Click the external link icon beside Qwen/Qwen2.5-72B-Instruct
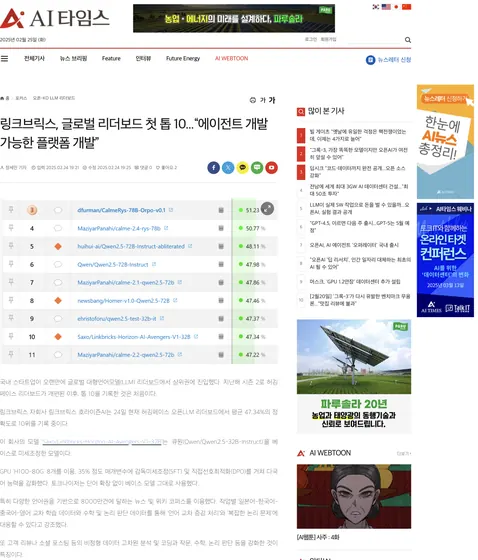Image resolution: width=478 pixels, height=560 pixels. pyautogui.click(x=154, y=264)
